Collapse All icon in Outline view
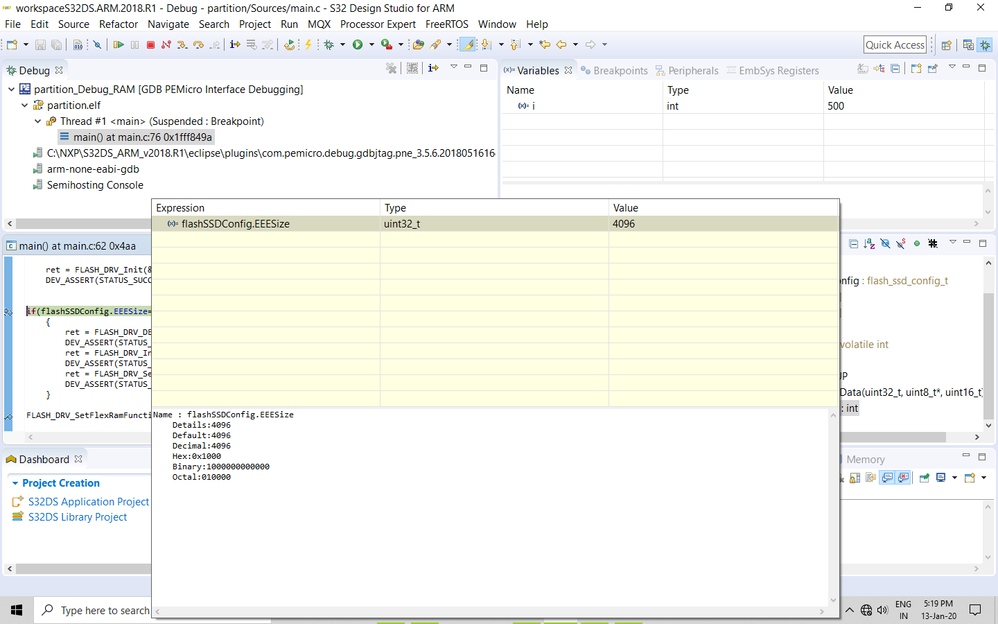Viewport: 998px width, 624px height. [854, 244]
